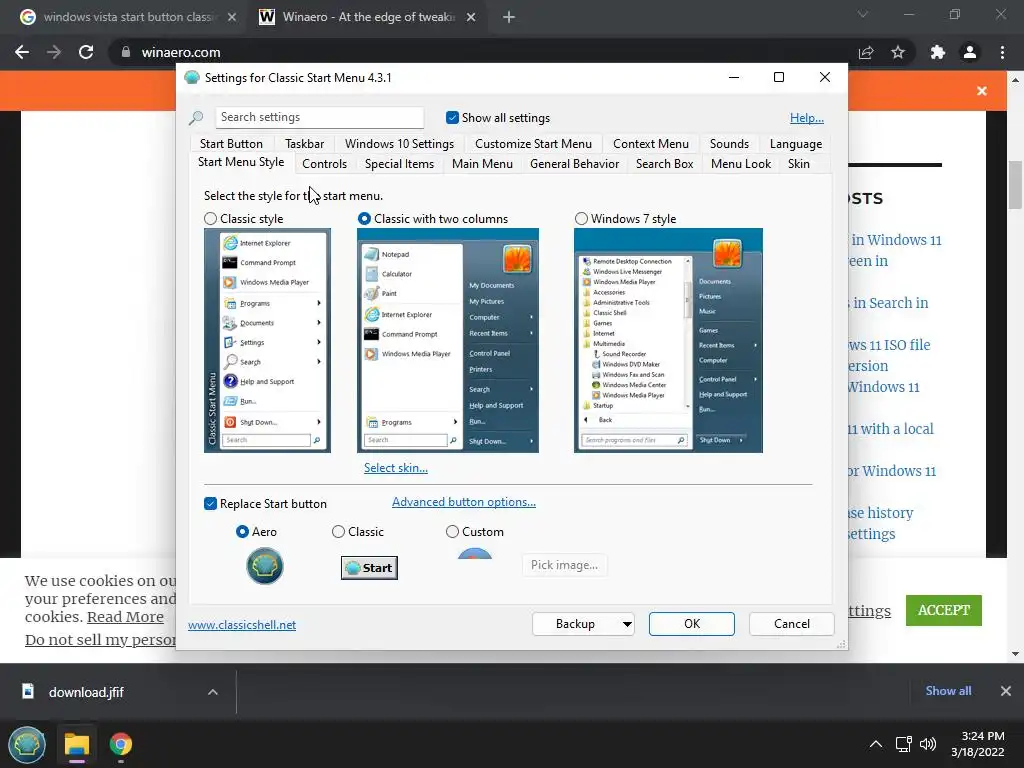Screen dimensions: 1024x768
Task: Open the Backup dropdown arrow
Action: (x=627, y=624)
